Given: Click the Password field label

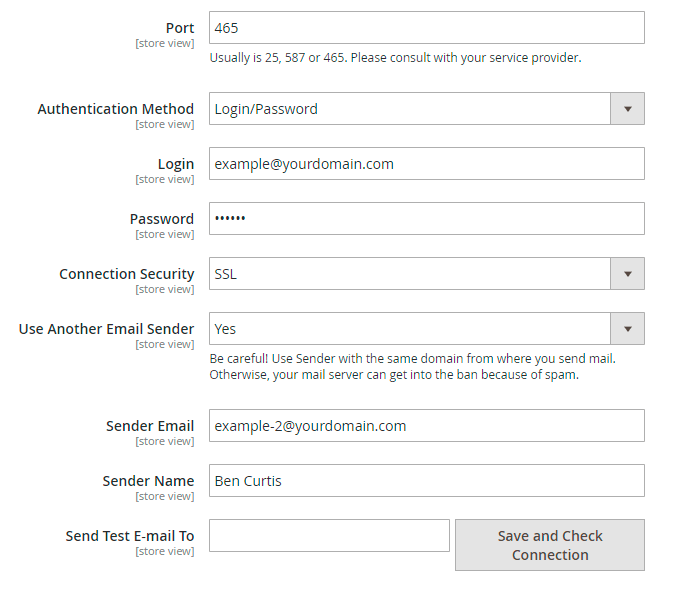Looking at the screenshot, I should pyautogui.click(x=162, y=219).
